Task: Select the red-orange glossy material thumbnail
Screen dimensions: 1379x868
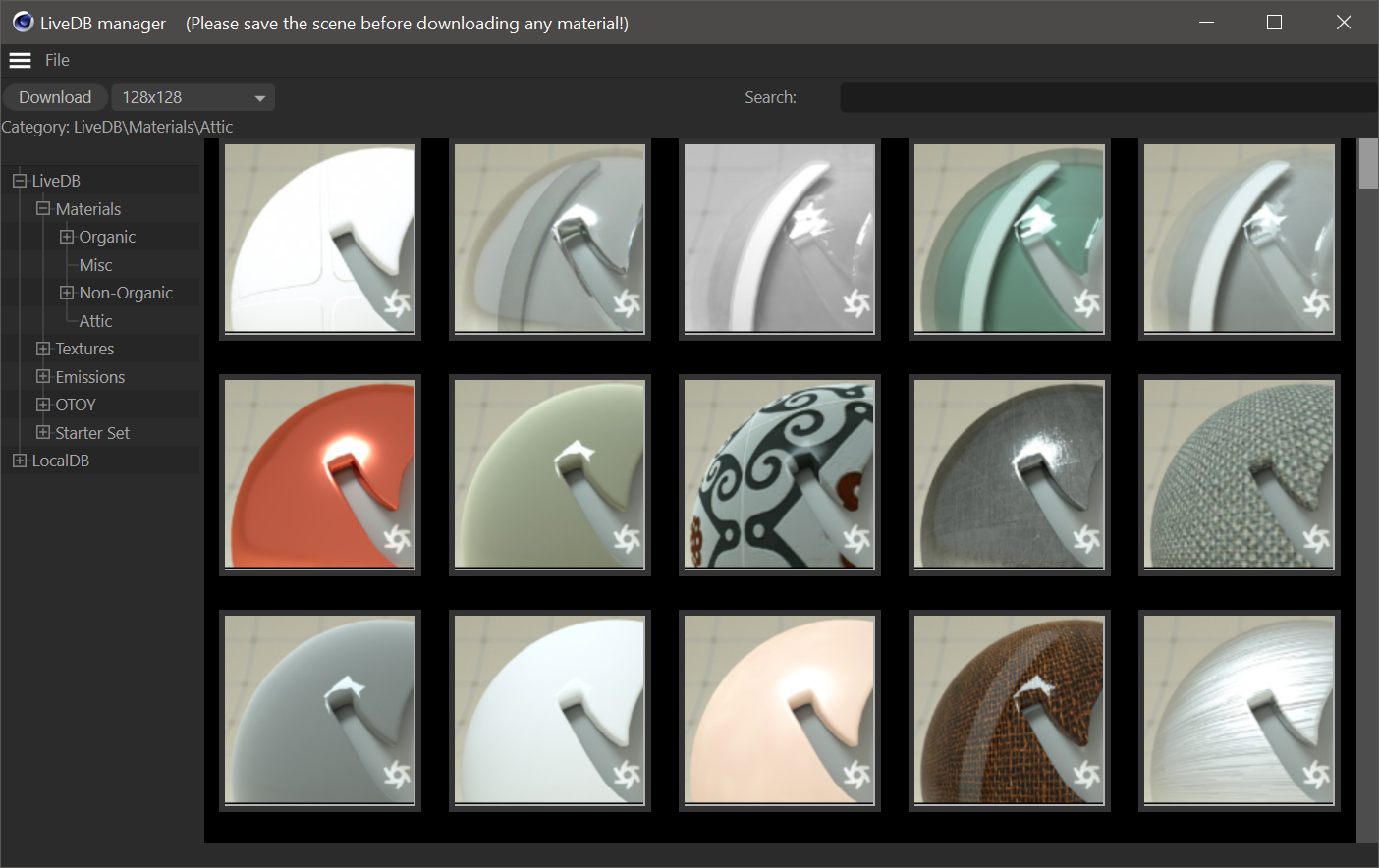Action: [x=320, y=474]
